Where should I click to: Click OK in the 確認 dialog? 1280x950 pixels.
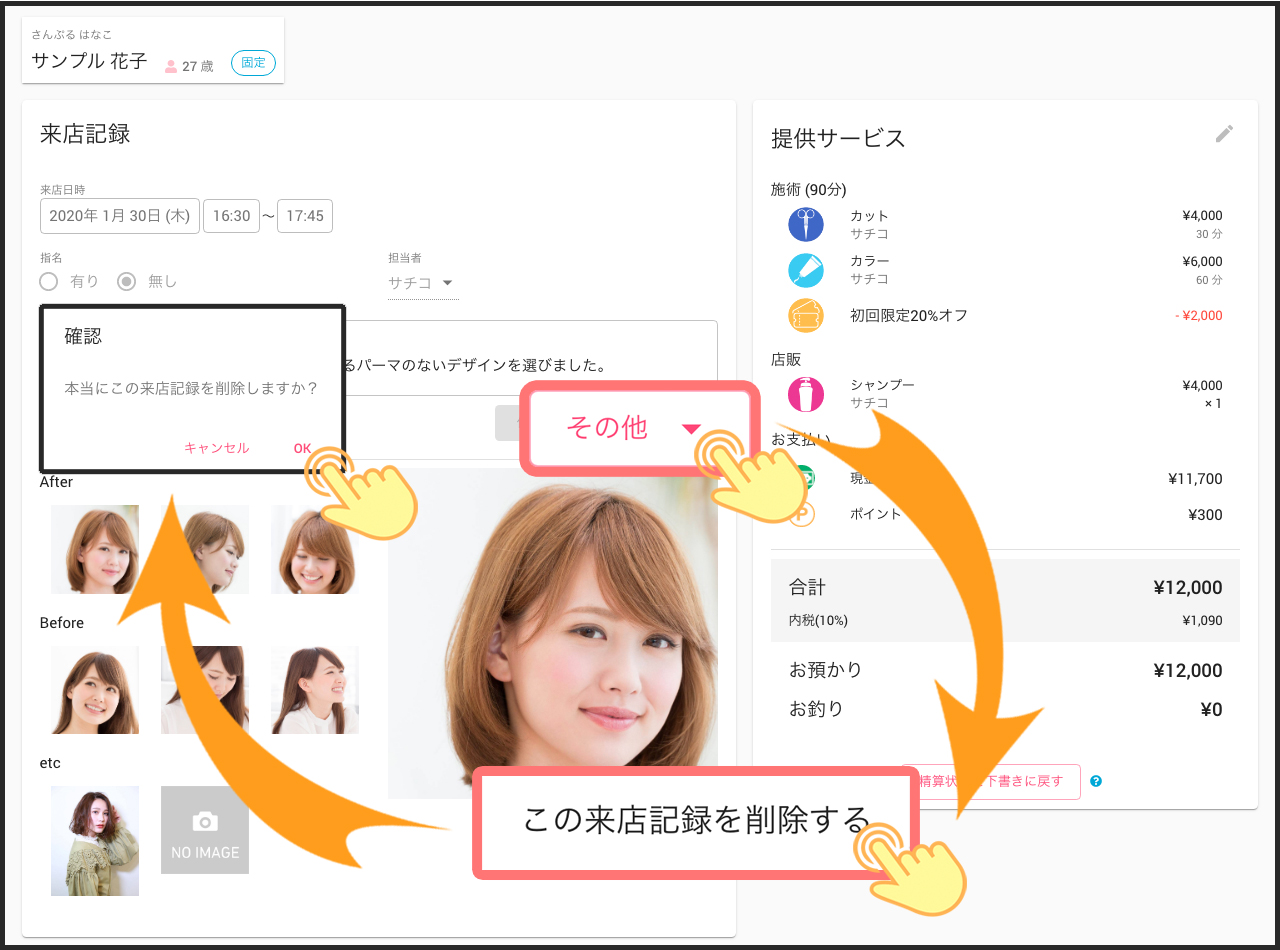point(302,448)
